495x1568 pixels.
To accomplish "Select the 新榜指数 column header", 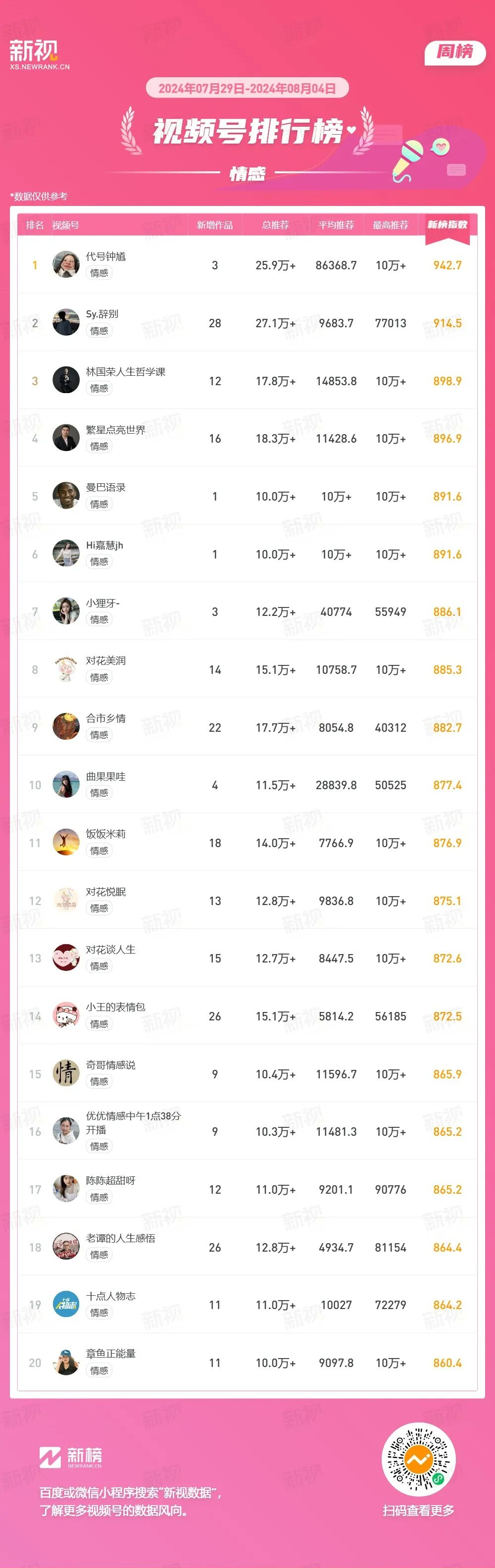I will 447,225.
